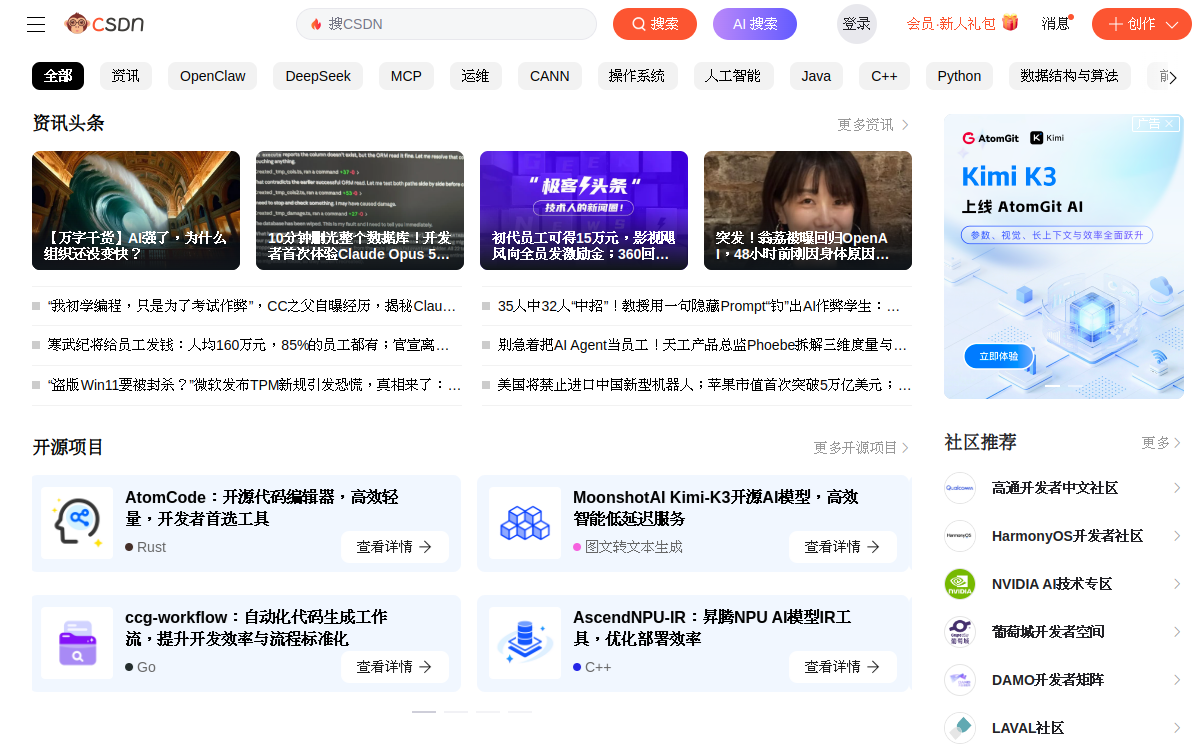Click the DAMO community logo

(x=960, y=680)
